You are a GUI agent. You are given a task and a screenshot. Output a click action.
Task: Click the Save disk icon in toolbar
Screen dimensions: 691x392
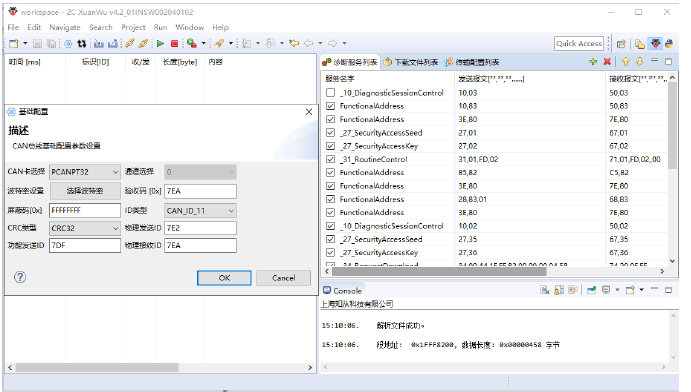tap(37, 43)
